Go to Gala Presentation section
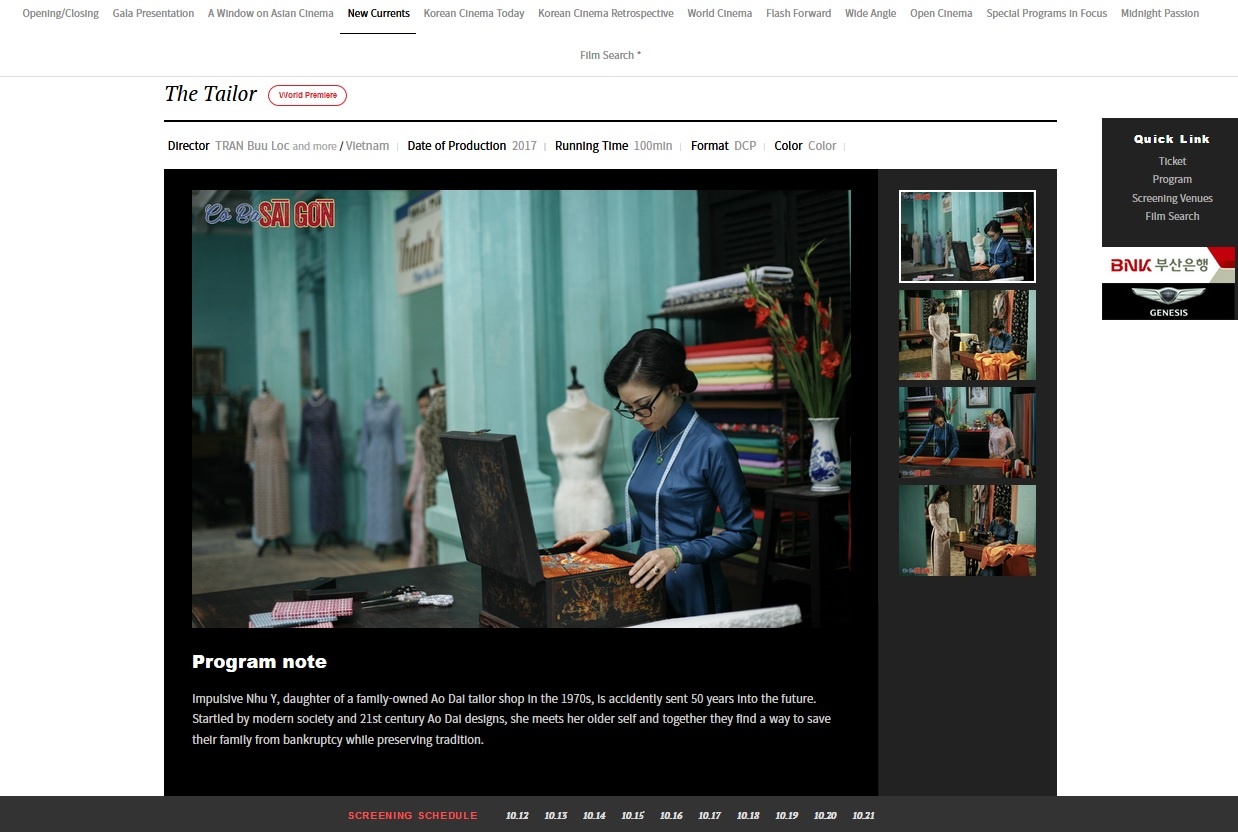The height and width of the screenshot is (832, 1238). point(153,14)
